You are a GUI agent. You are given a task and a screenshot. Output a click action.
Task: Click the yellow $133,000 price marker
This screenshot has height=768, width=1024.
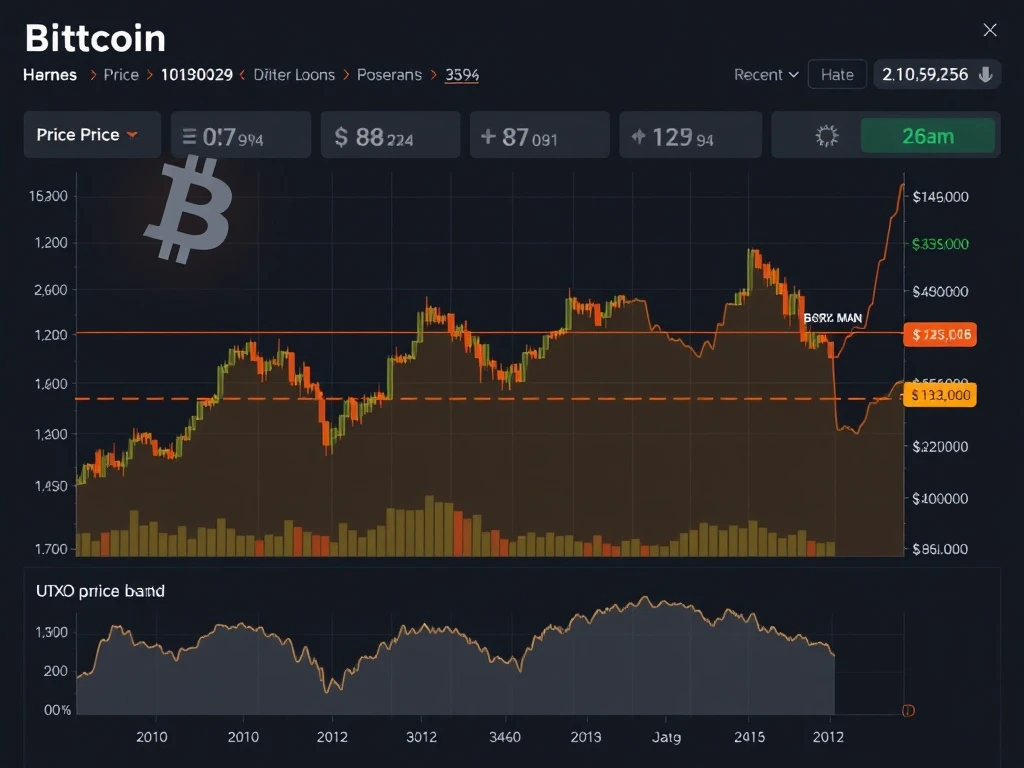coord(939,395)
